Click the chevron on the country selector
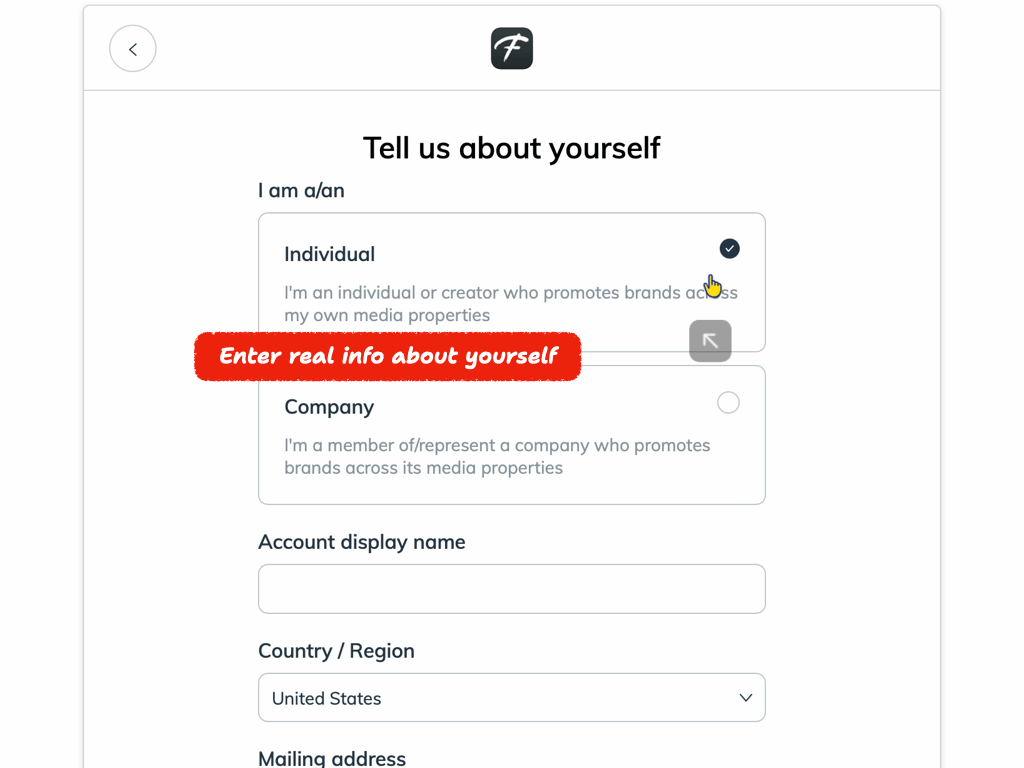 745,697
